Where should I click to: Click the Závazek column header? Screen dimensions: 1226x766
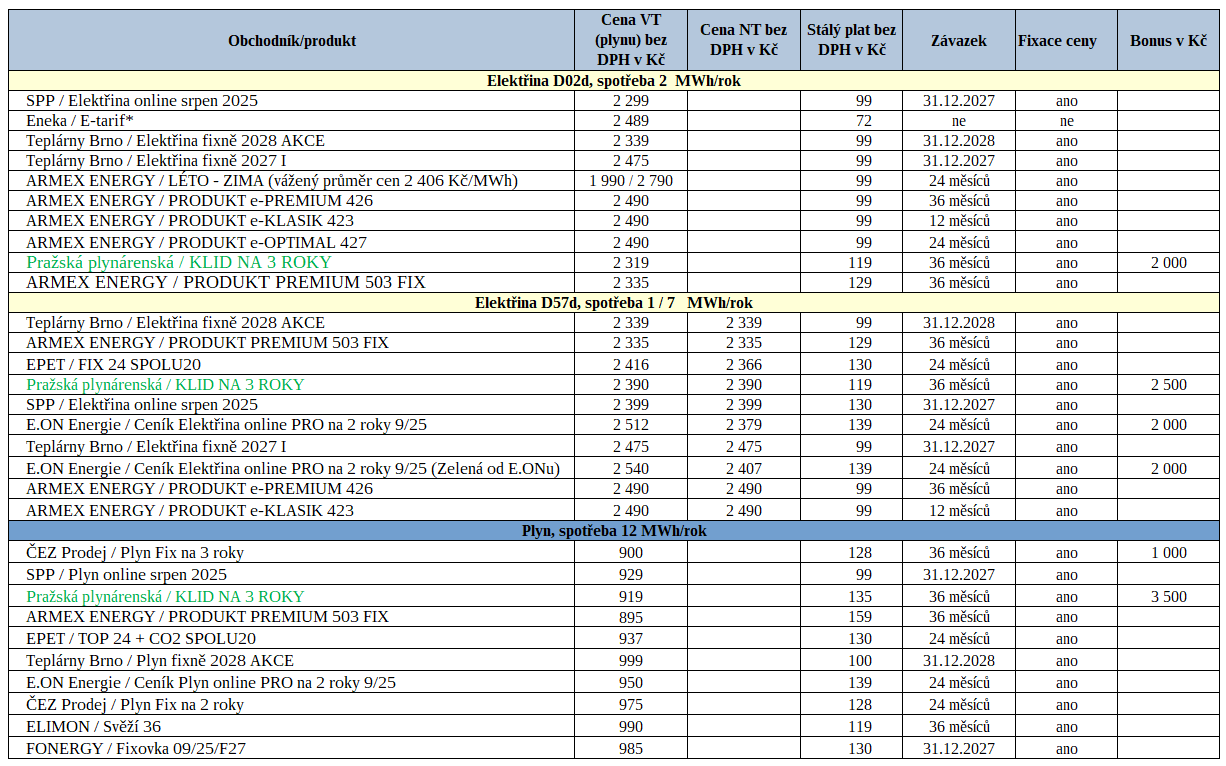coord(958,41)
